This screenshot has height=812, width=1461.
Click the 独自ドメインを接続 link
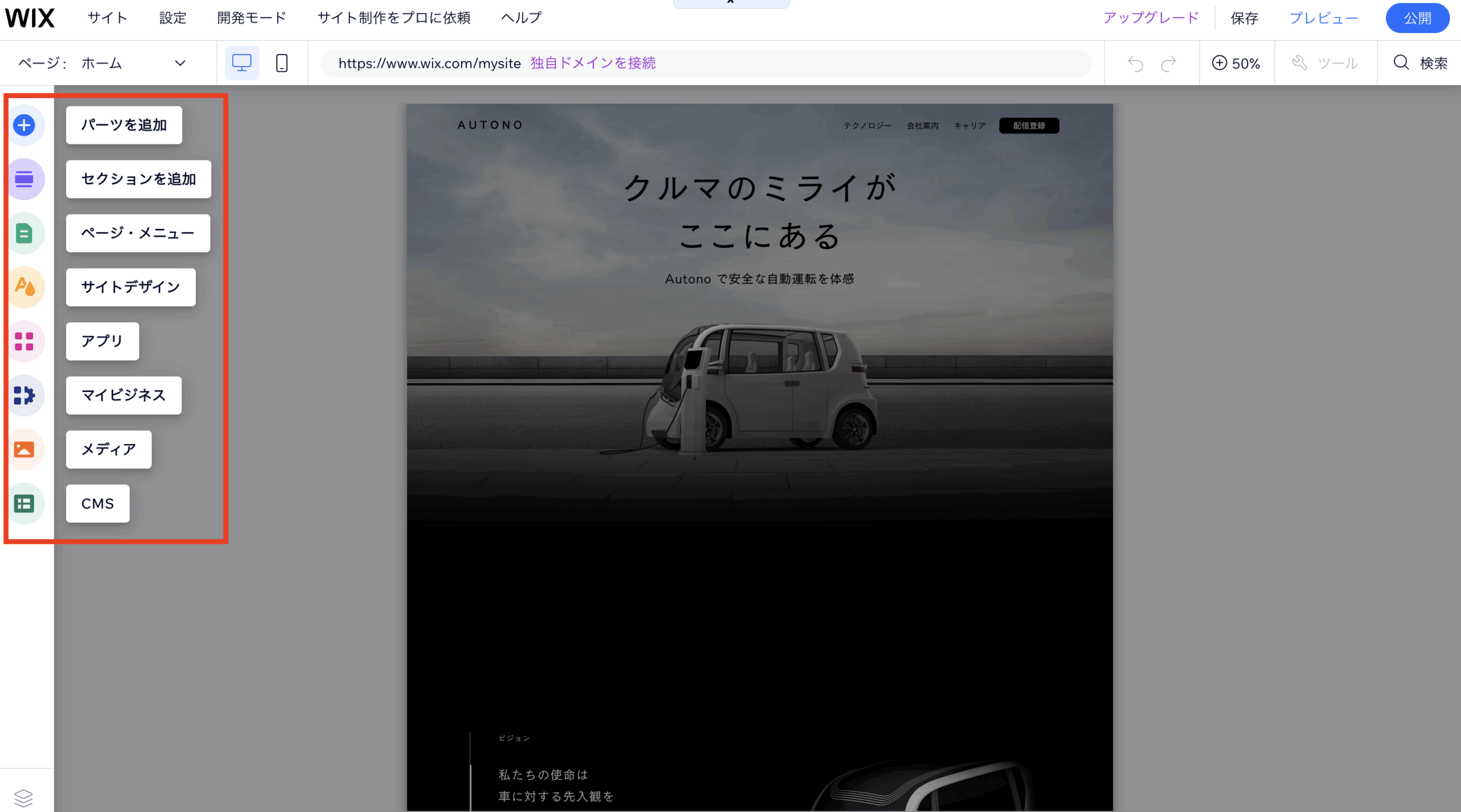click(x=593, y=63)
